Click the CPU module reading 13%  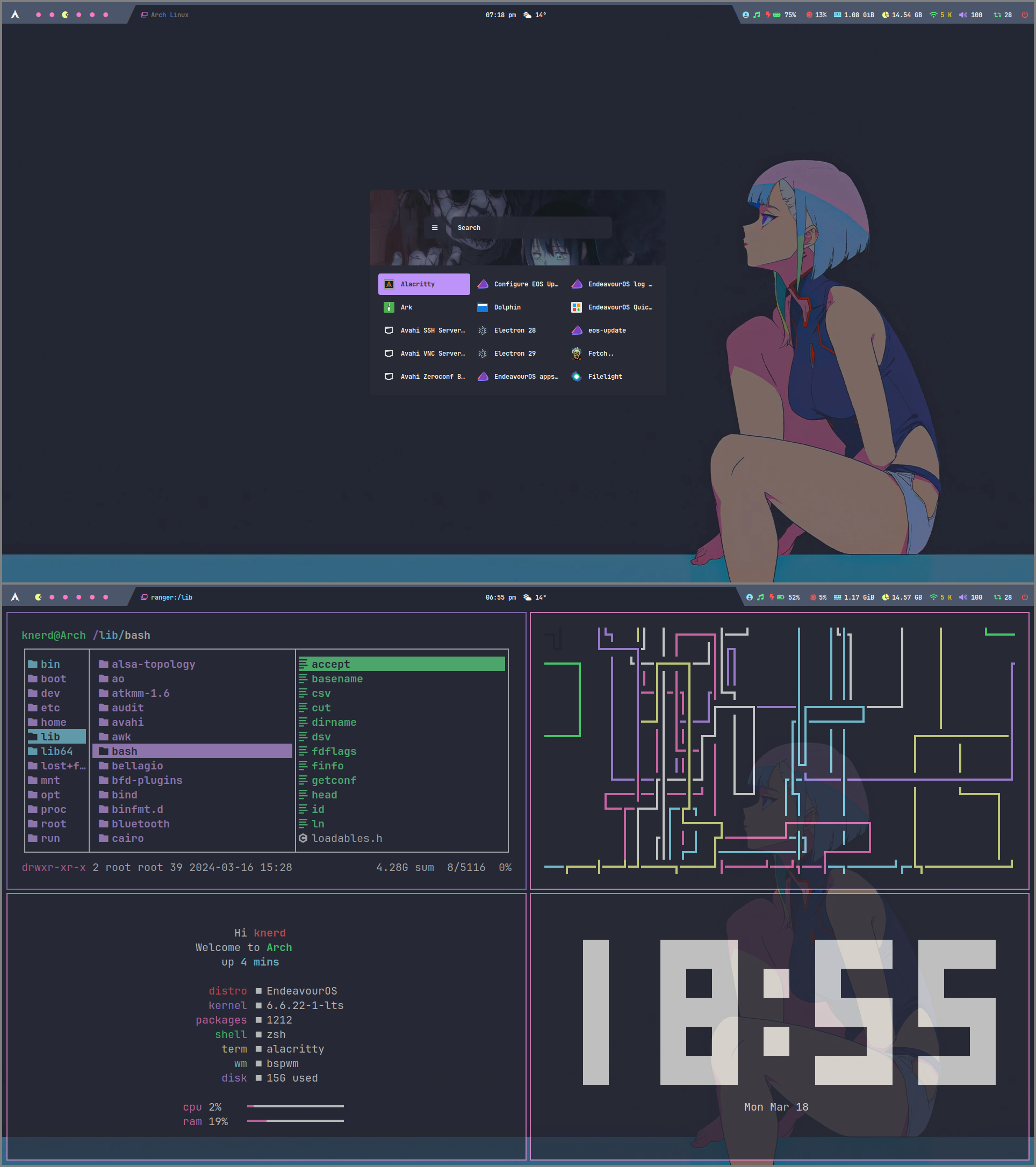coord(816,15)
